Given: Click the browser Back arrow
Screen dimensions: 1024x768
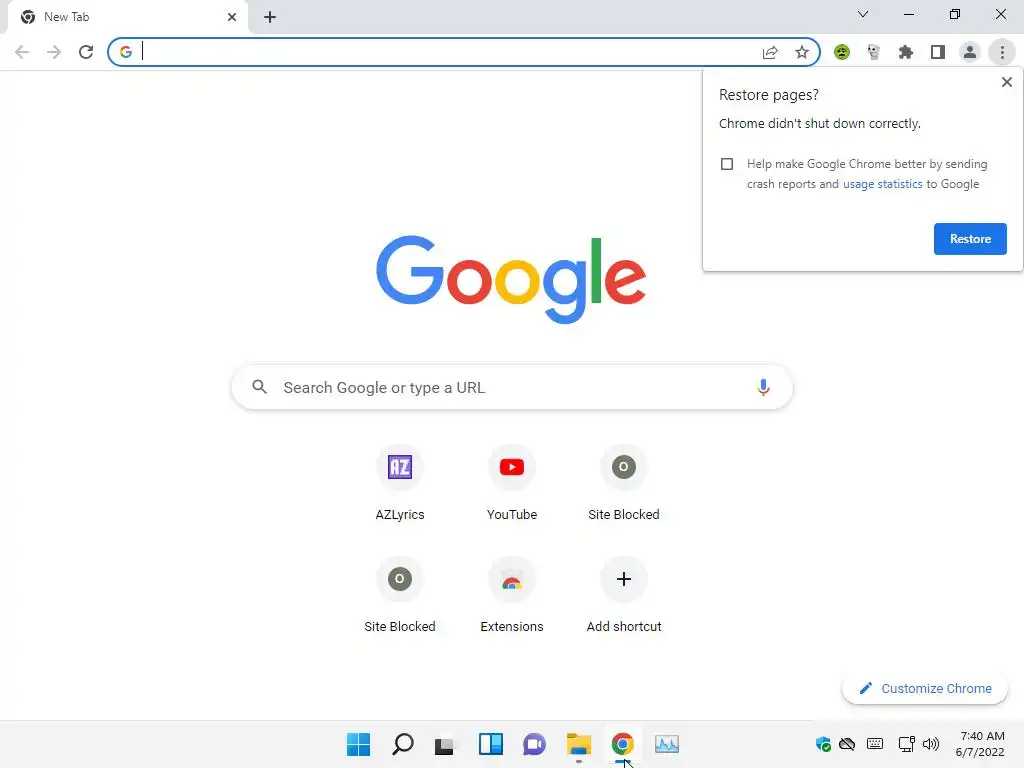Looking at the screenshot, I should click(22, 52).
